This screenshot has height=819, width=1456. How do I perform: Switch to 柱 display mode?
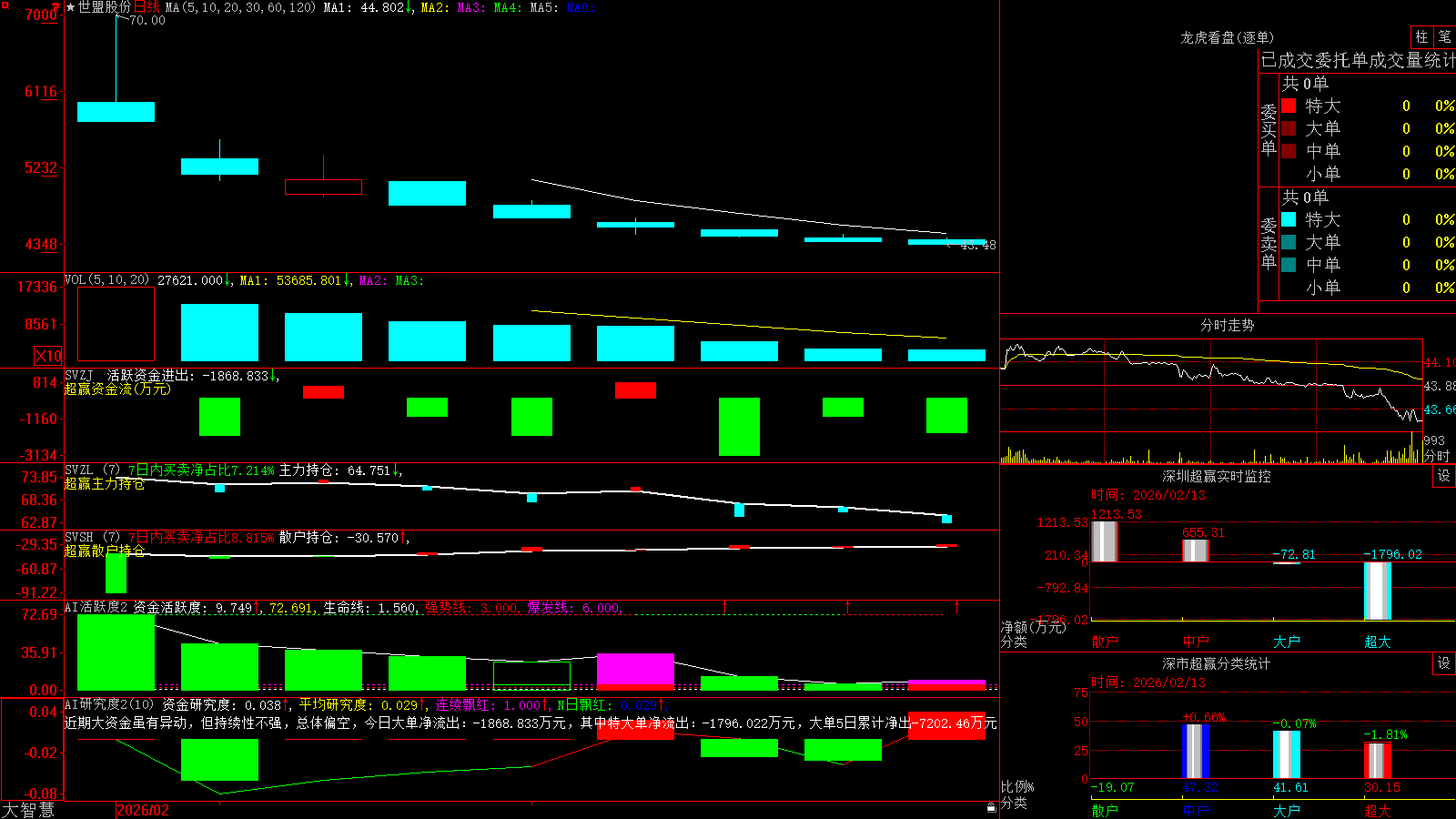point(1421,36)
